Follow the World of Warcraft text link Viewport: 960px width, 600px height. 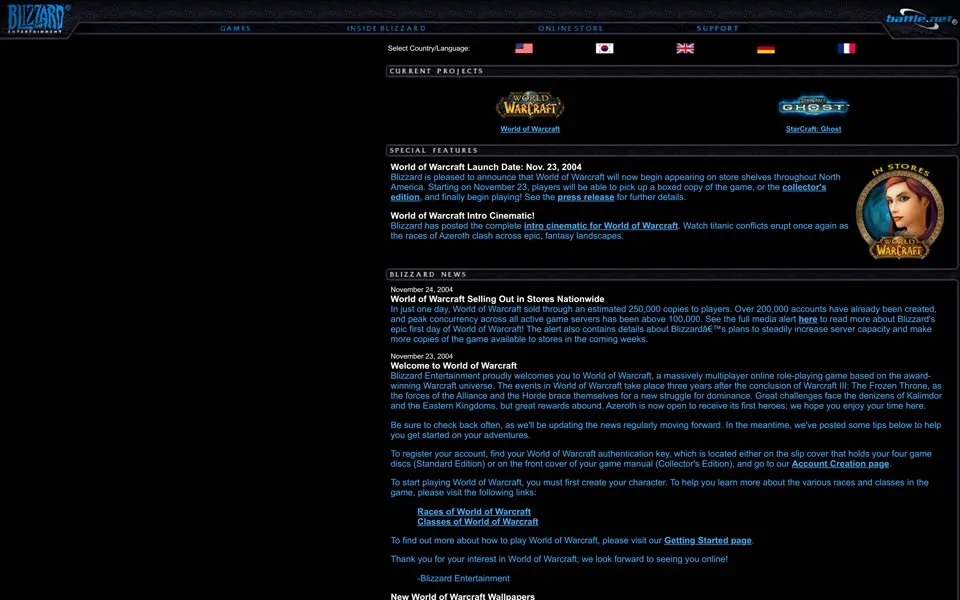point(530,129)
